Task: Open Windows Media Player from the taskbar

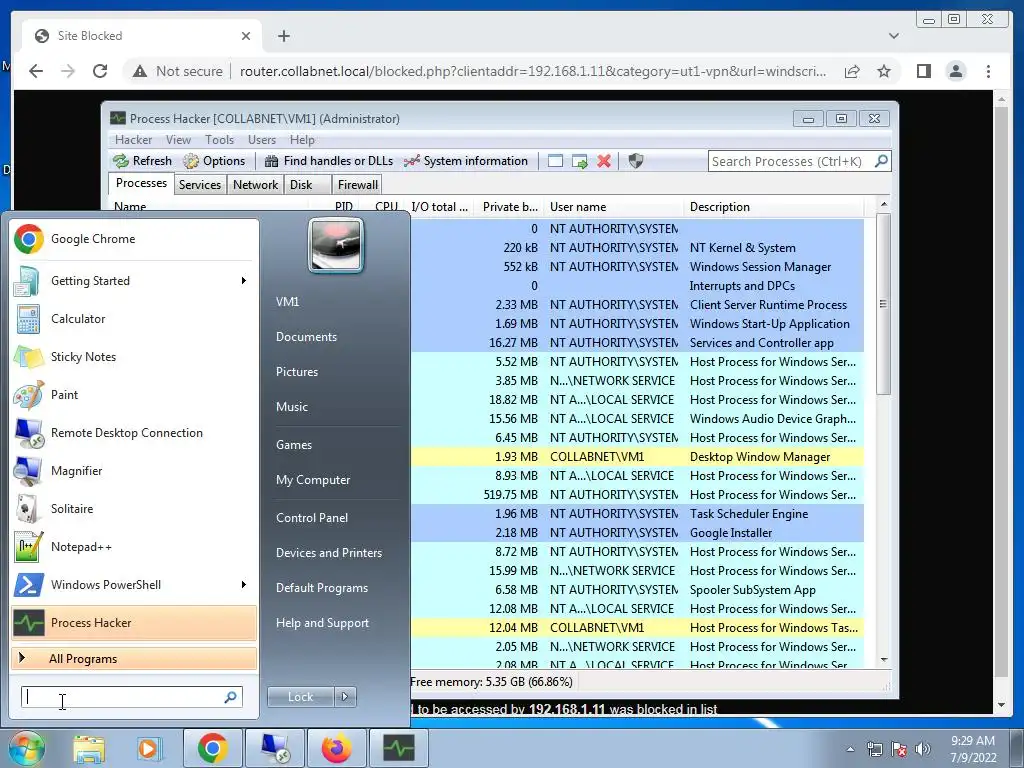Action: pyautogui.click(x=148, y=748)
